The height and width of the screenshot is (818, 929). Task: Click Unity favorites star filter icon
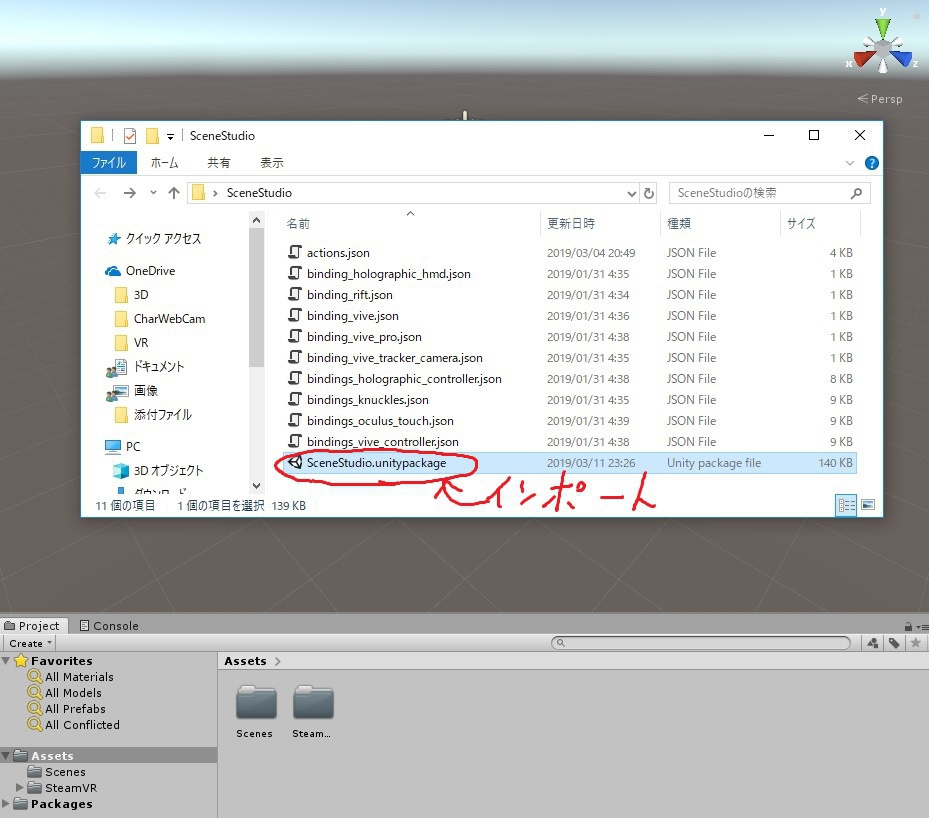915,643
